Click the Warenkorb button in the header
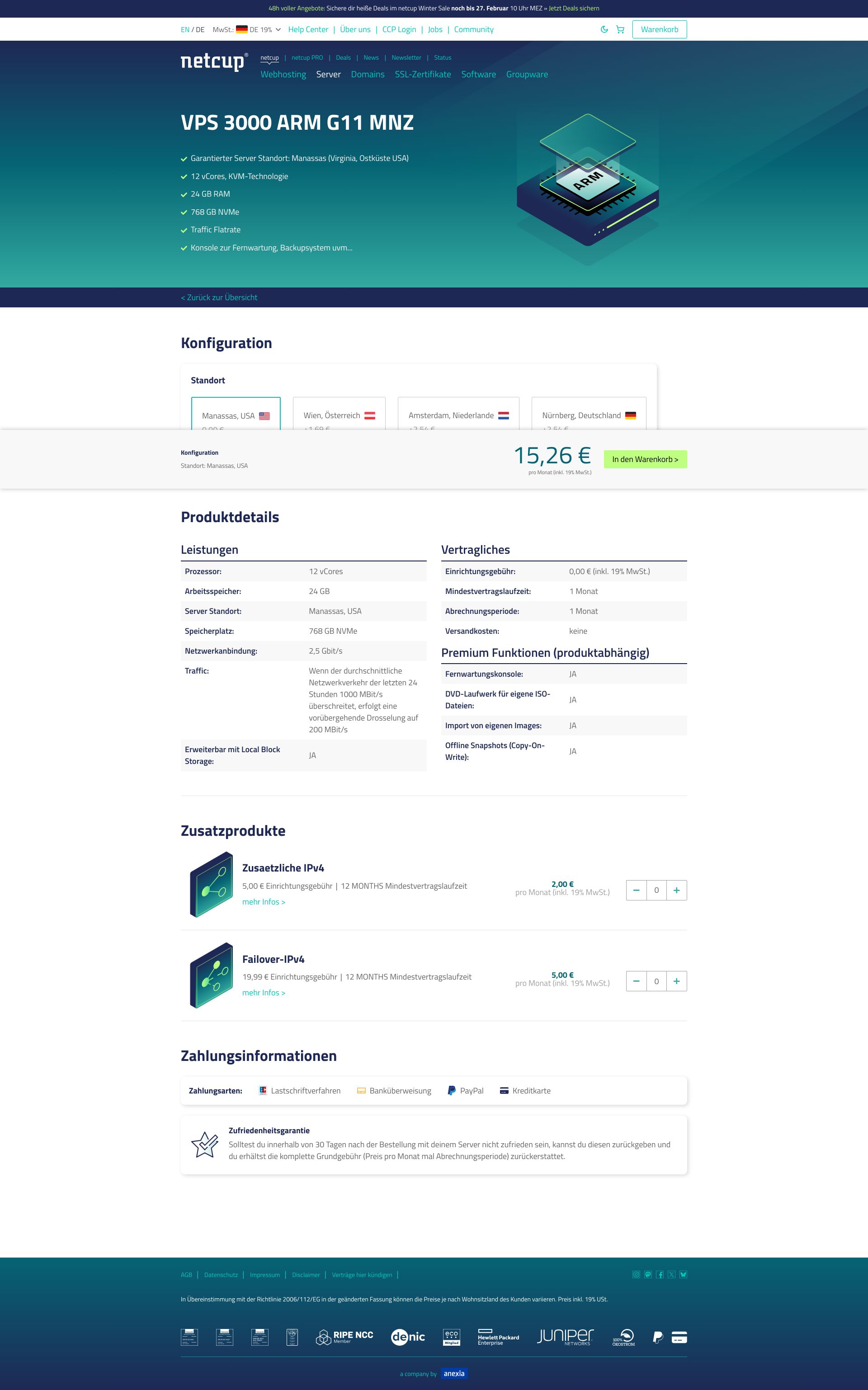Image resolution: width=868 pixels, height=1390 pixels. (x=660, y=29)
